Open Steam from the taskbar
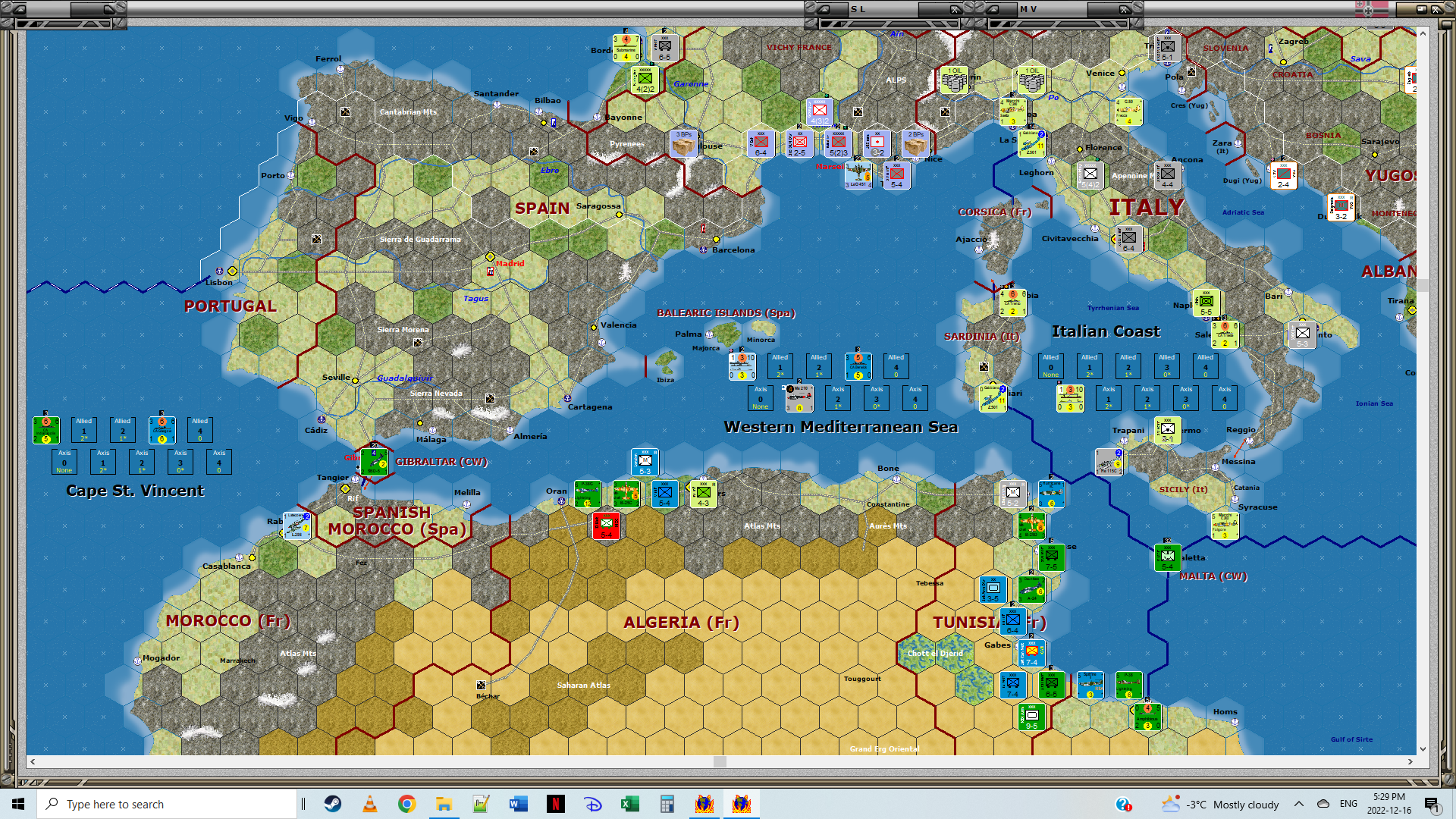The image size is (1456, 819). (x=333, y=804)
